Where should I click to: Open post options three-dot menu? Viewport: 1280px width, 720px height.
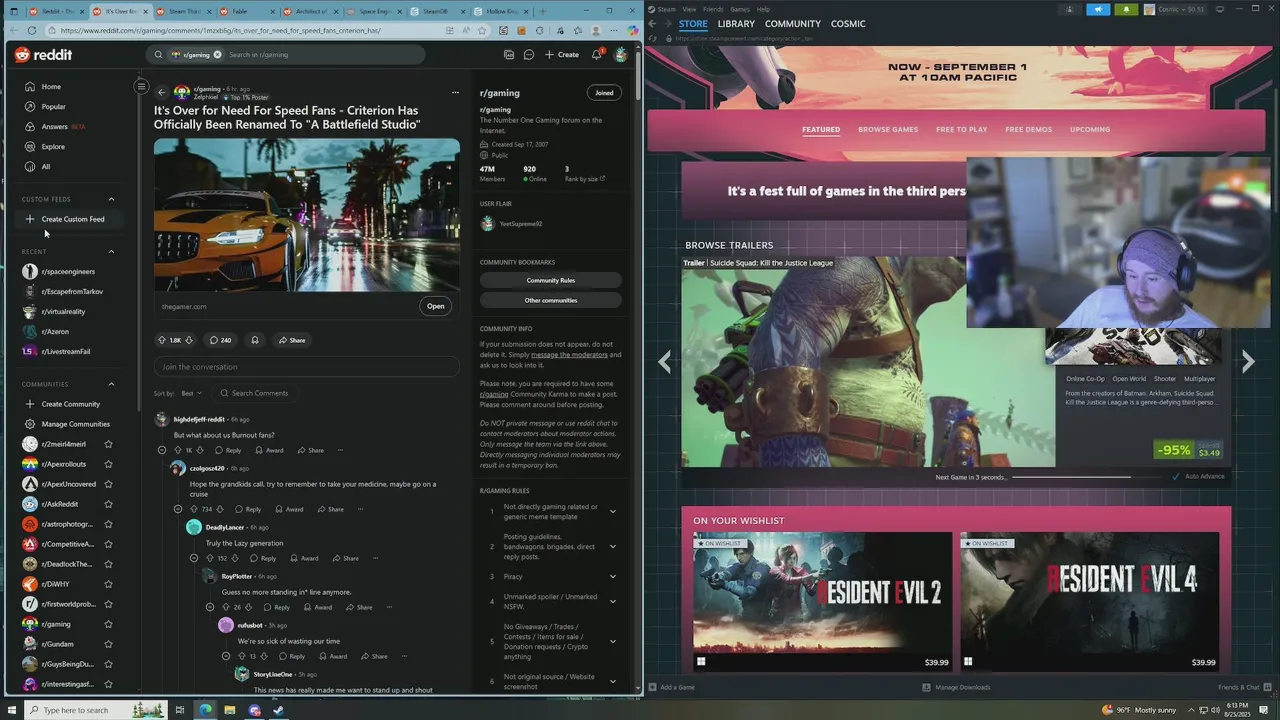click(455, 92)
